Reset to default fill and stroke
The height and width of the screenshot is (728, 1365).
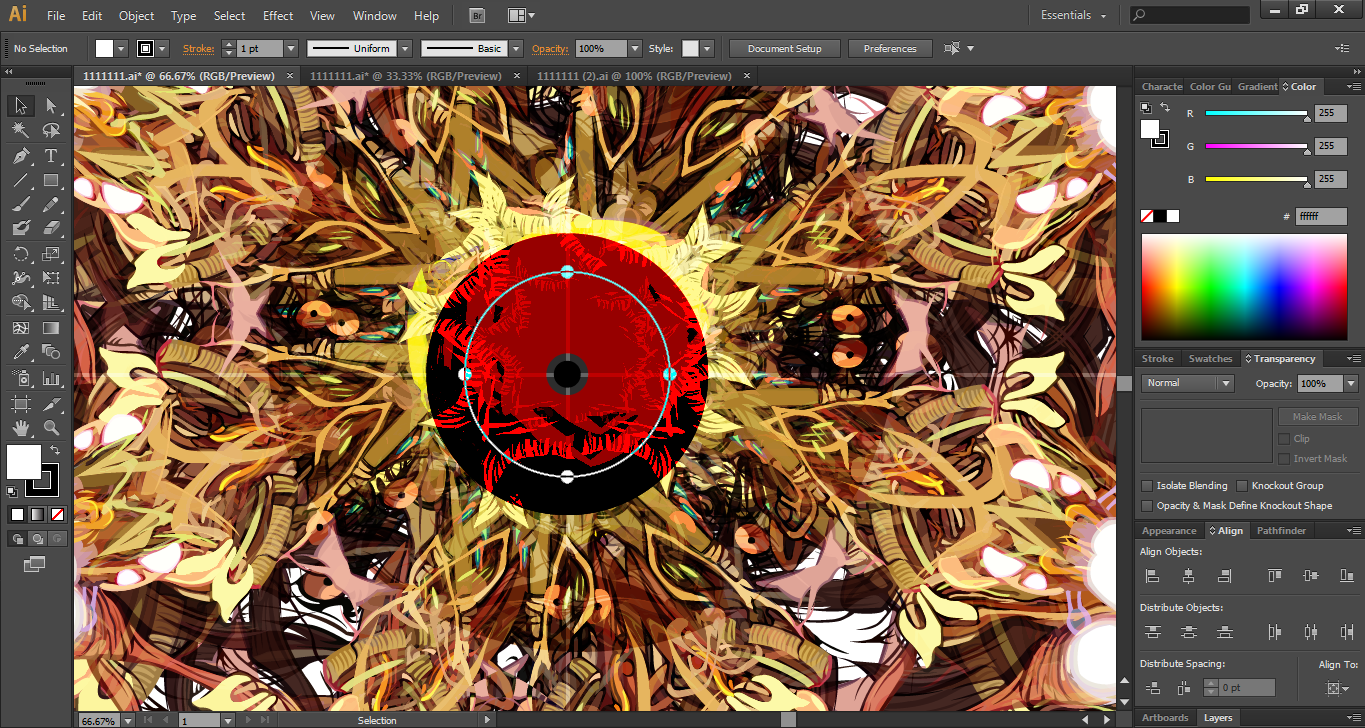point(12,491)
